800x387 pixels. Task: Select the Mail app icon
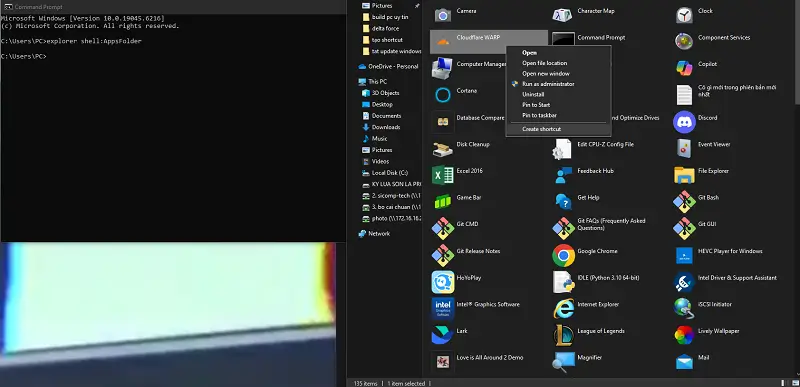tap(684, 362)
